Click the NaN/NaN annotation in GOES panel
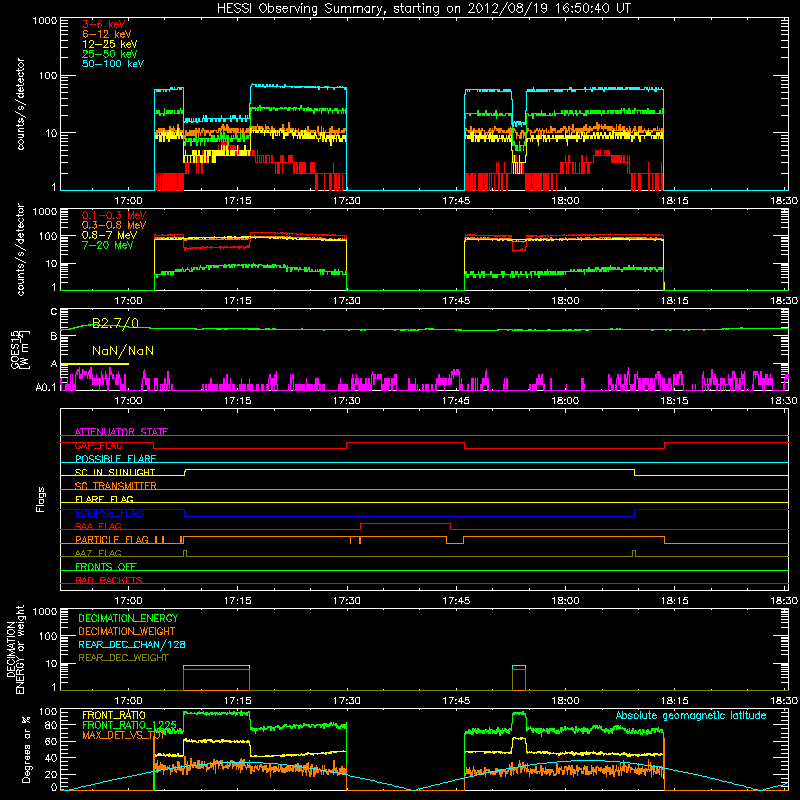 [123, 351]
